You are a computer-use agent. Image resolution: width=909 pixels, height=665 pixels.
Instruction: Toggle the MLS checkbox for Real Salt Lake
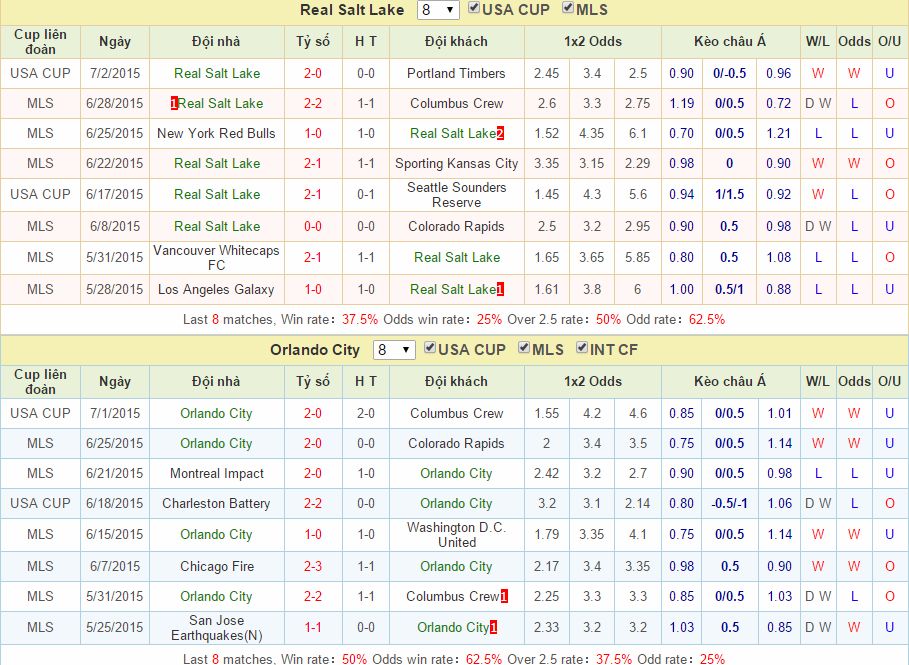(x=568, y=8)
